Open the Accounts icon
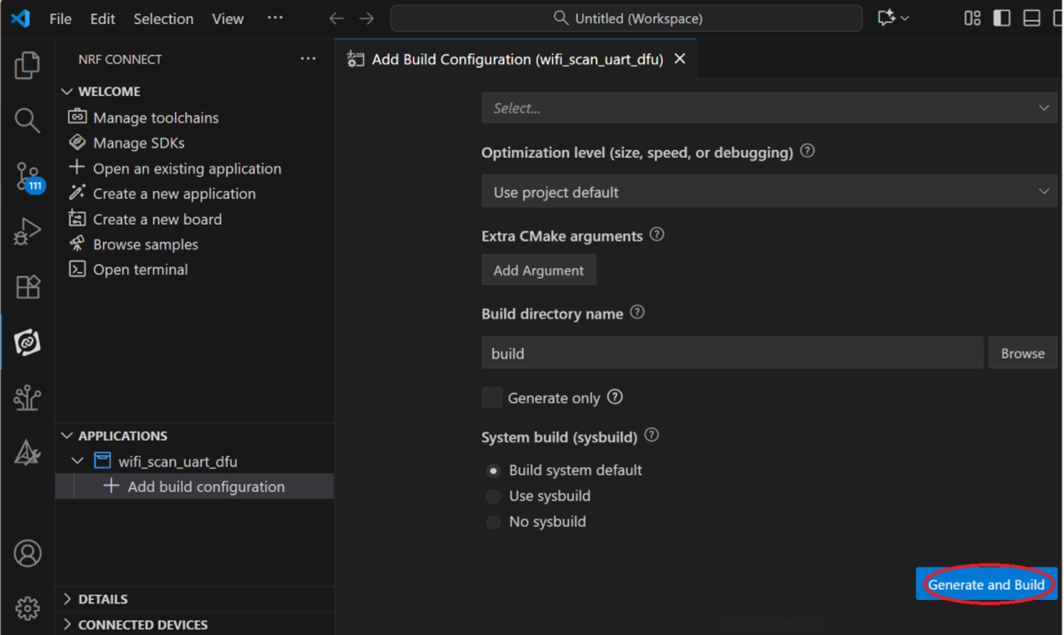Screen dimensions: 1064x635 [x=27, y=553]
